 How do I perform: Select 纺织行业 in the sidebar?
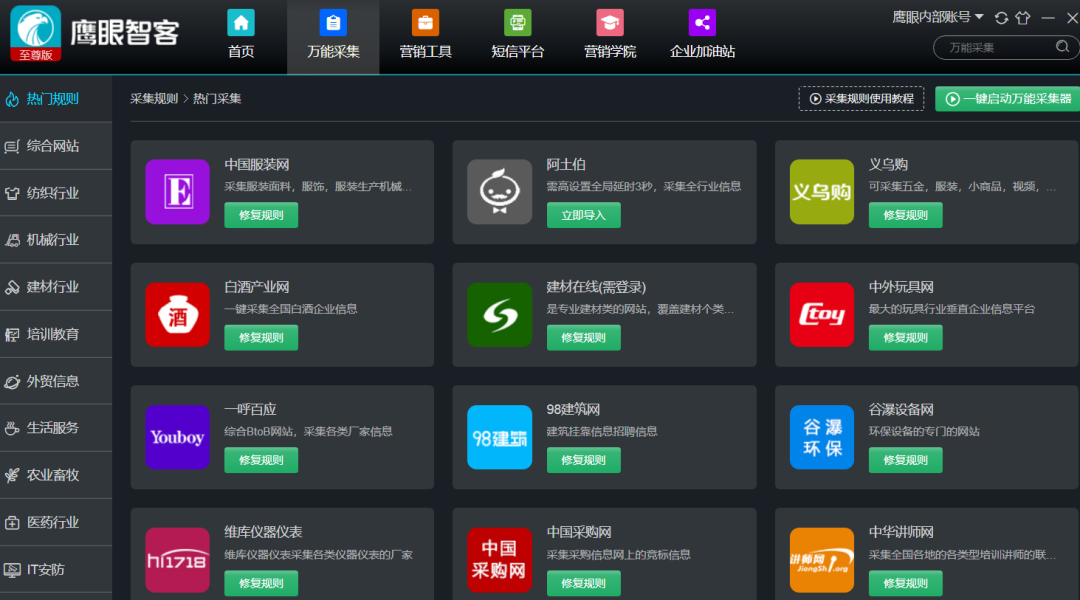coord(56,193)
